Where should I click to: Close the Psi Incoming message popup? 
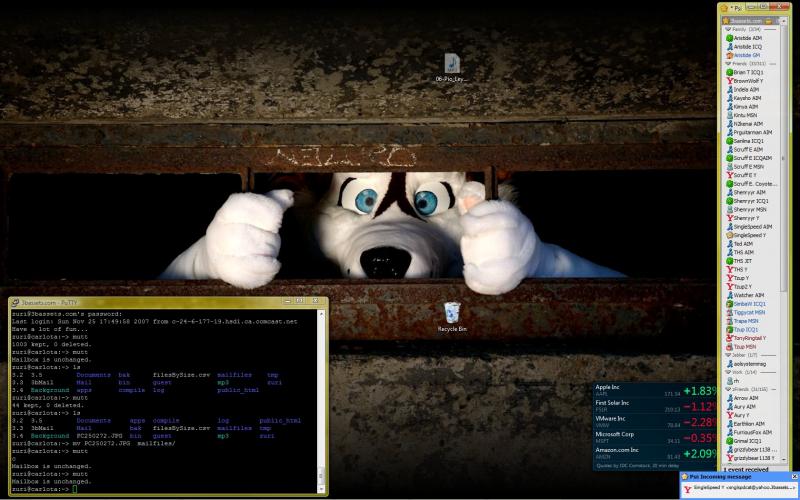click(x=793, y=477)
